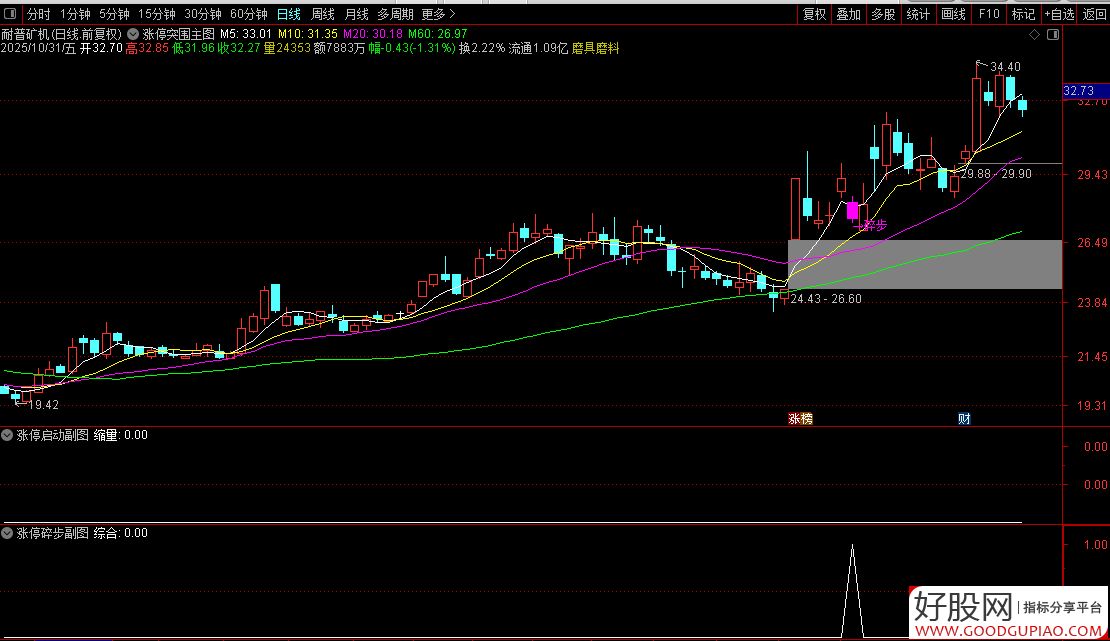Expand the 涨停突围主图 indicator dropdown
1110x641 pixels.
tap(132, 34)
